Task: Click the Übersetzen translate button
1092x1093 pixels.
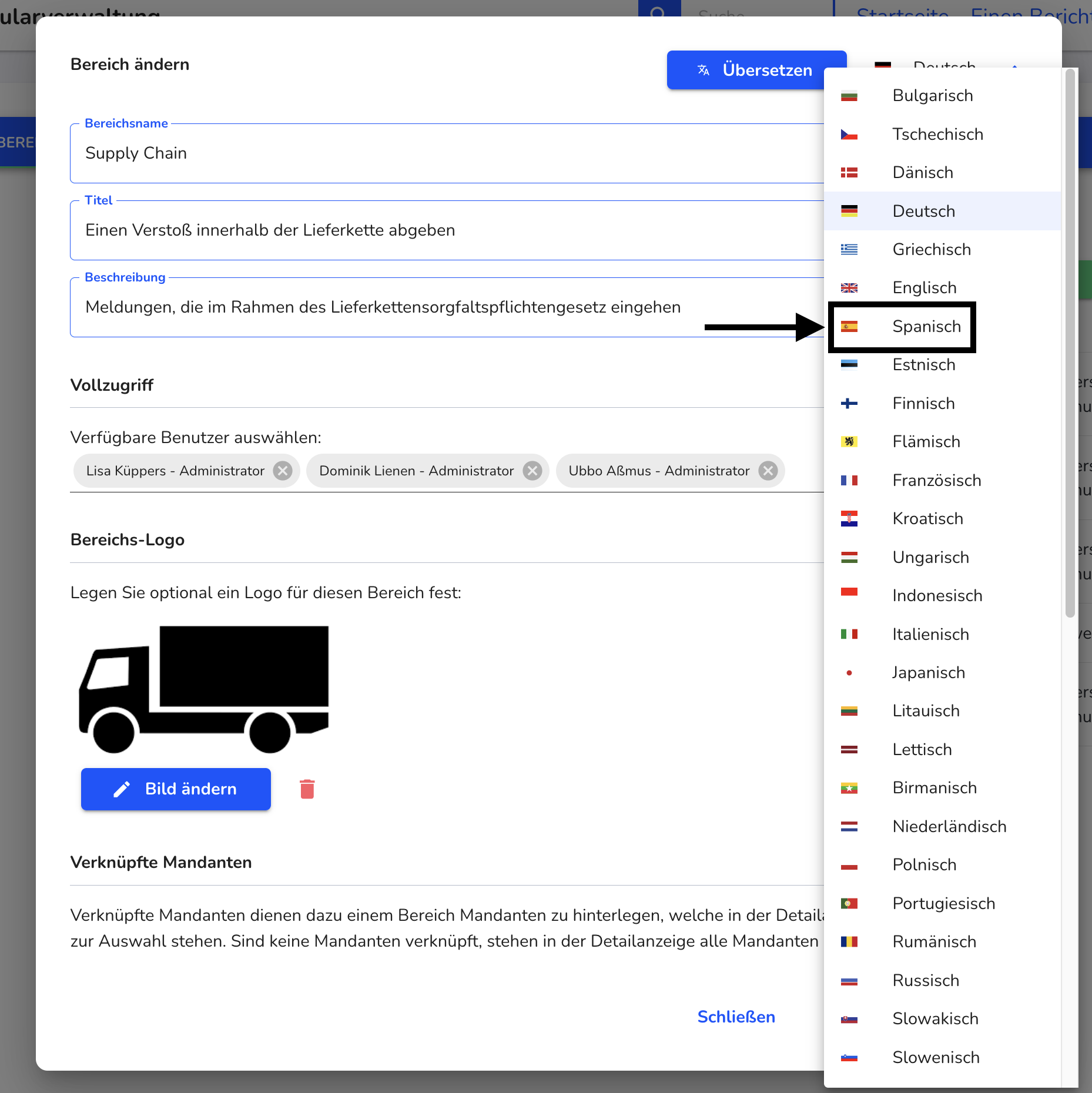Action: 756,70
